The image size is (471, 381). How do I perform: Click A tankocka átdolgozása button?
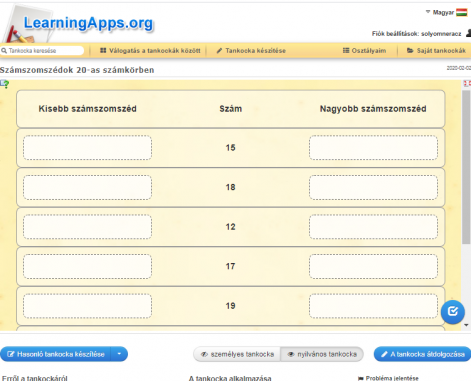[x=423, y=354]
